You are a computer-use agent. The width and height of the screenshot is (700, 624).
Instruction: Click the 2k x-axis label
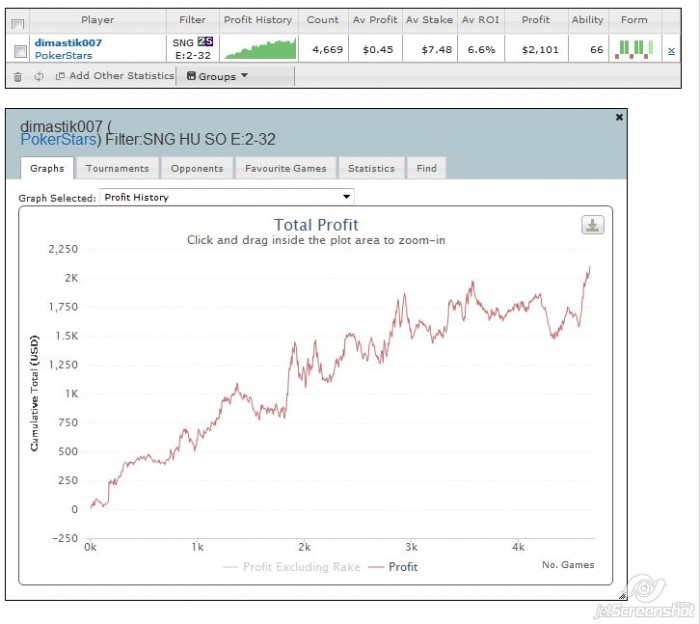[x=304, y=547]
